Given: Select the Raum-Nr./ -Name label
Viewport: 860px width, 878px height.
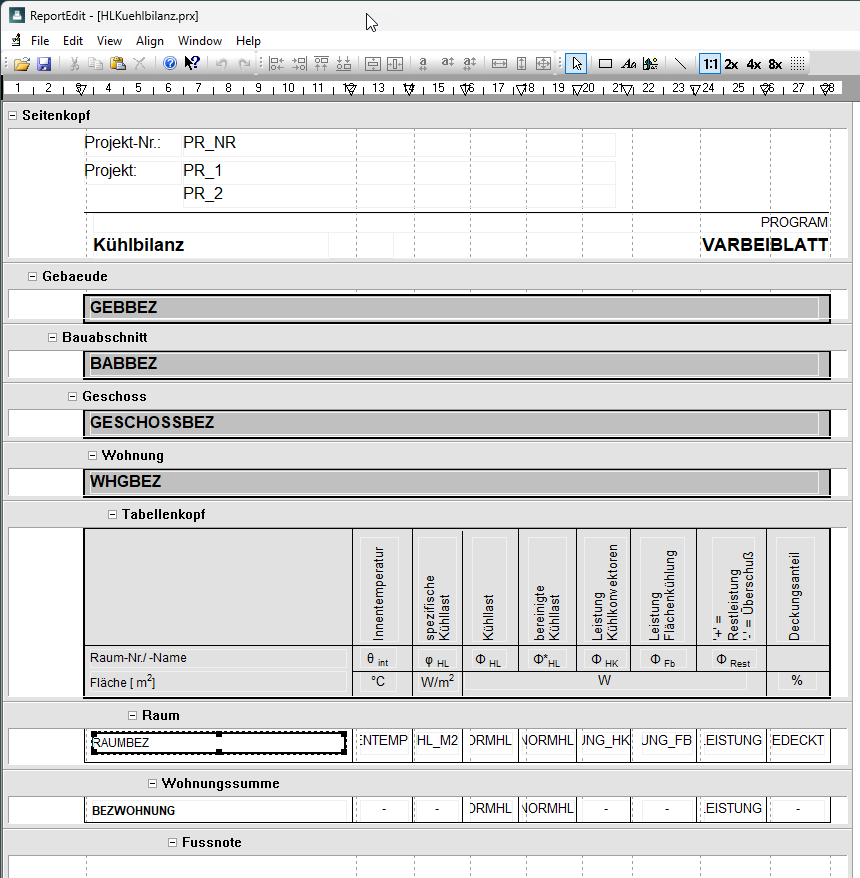Looking at the screenshot, I should click(x=218, y=657).
